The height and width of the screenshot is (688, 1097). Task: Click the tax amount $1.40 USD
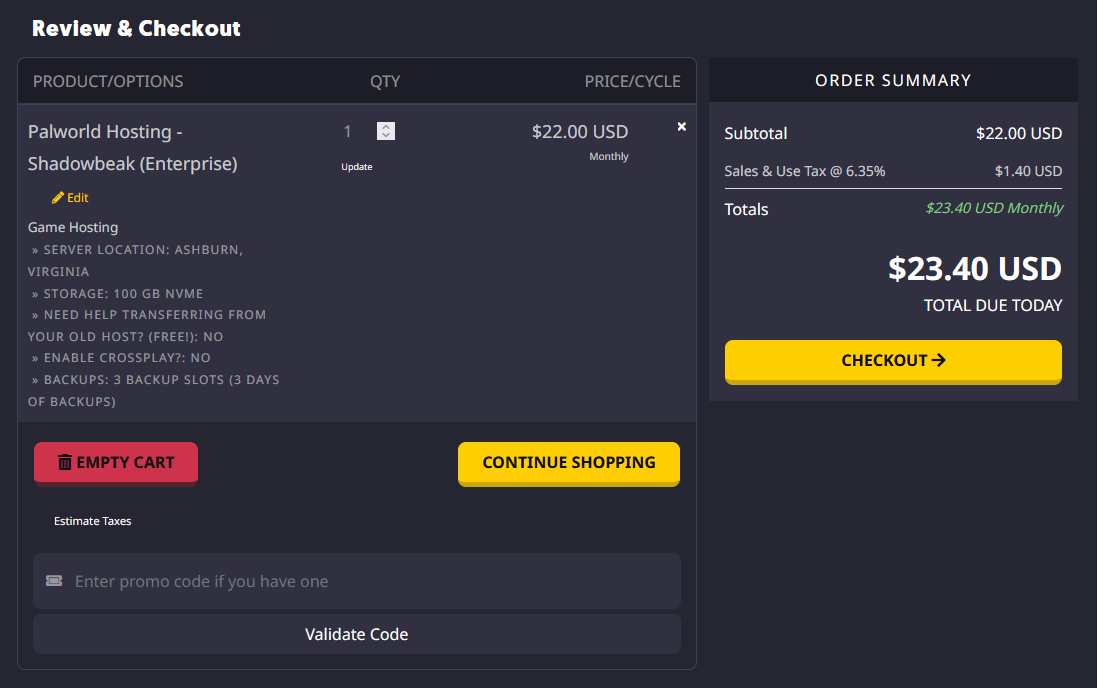pyautogui.click(x=1028, y=171)
